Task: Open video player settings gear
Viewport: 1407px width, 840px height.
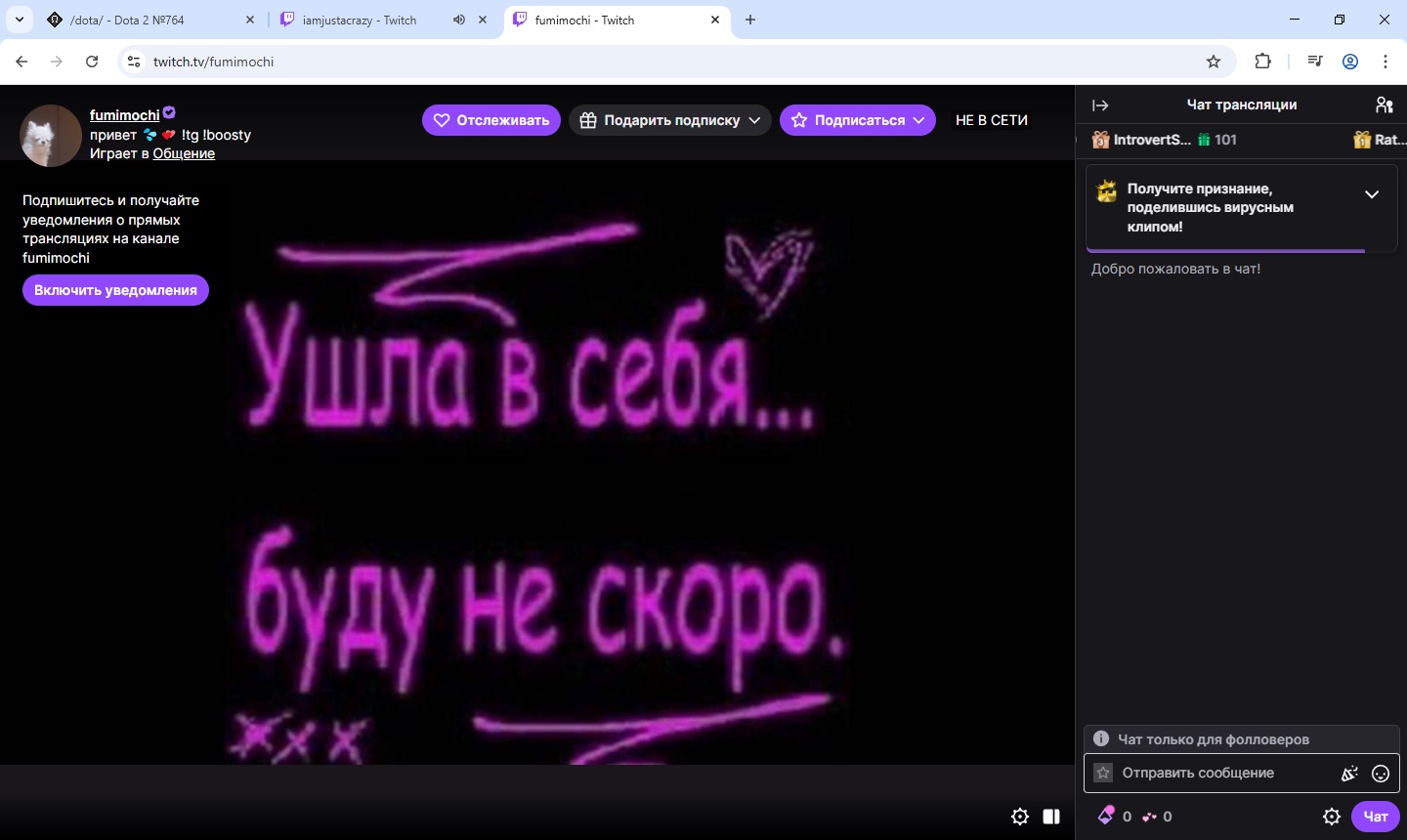Action: 1020,817
